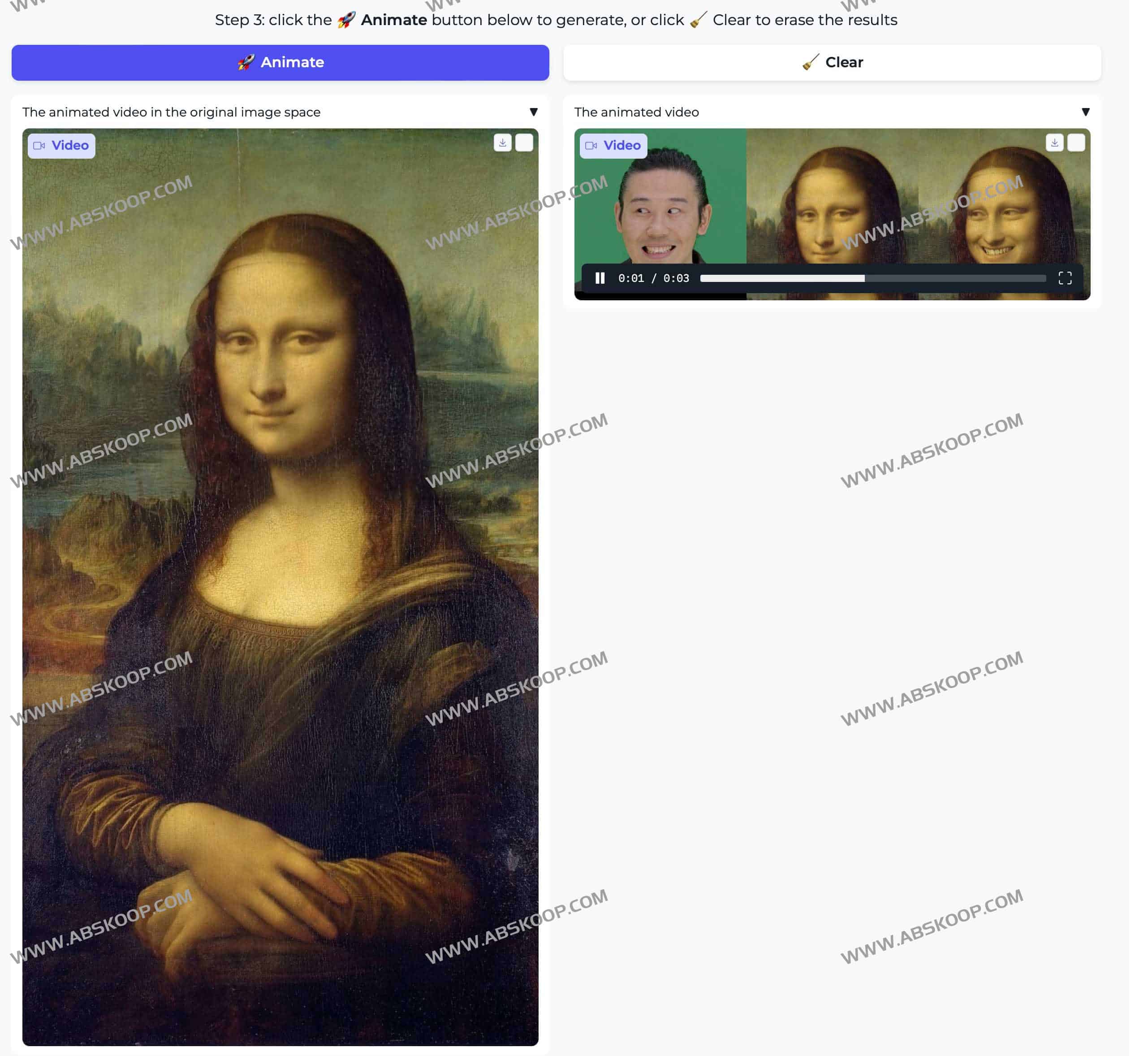Click the download icon on the left video panel

[503, 143]
